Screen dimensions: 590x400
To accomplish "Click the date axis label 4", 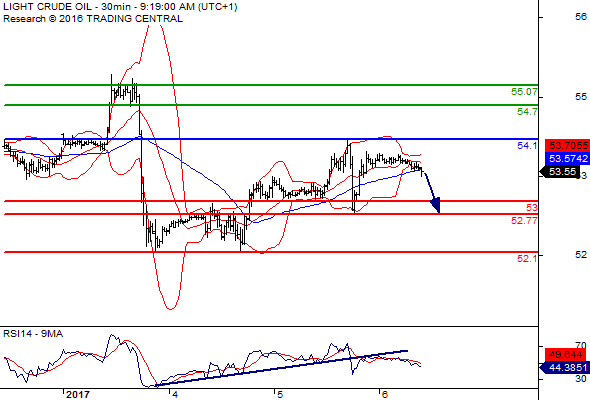I will tap(174, 394).
